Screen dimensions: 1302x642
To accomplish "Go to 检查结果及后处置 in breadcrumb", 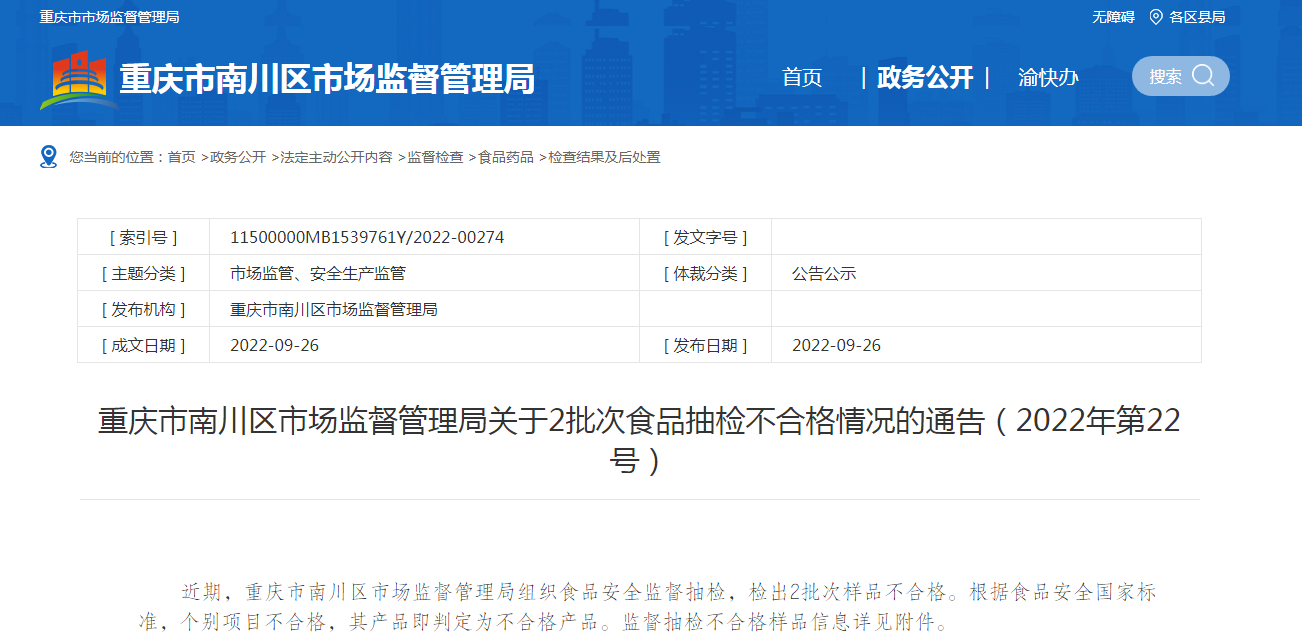I will tap(604, 157).
